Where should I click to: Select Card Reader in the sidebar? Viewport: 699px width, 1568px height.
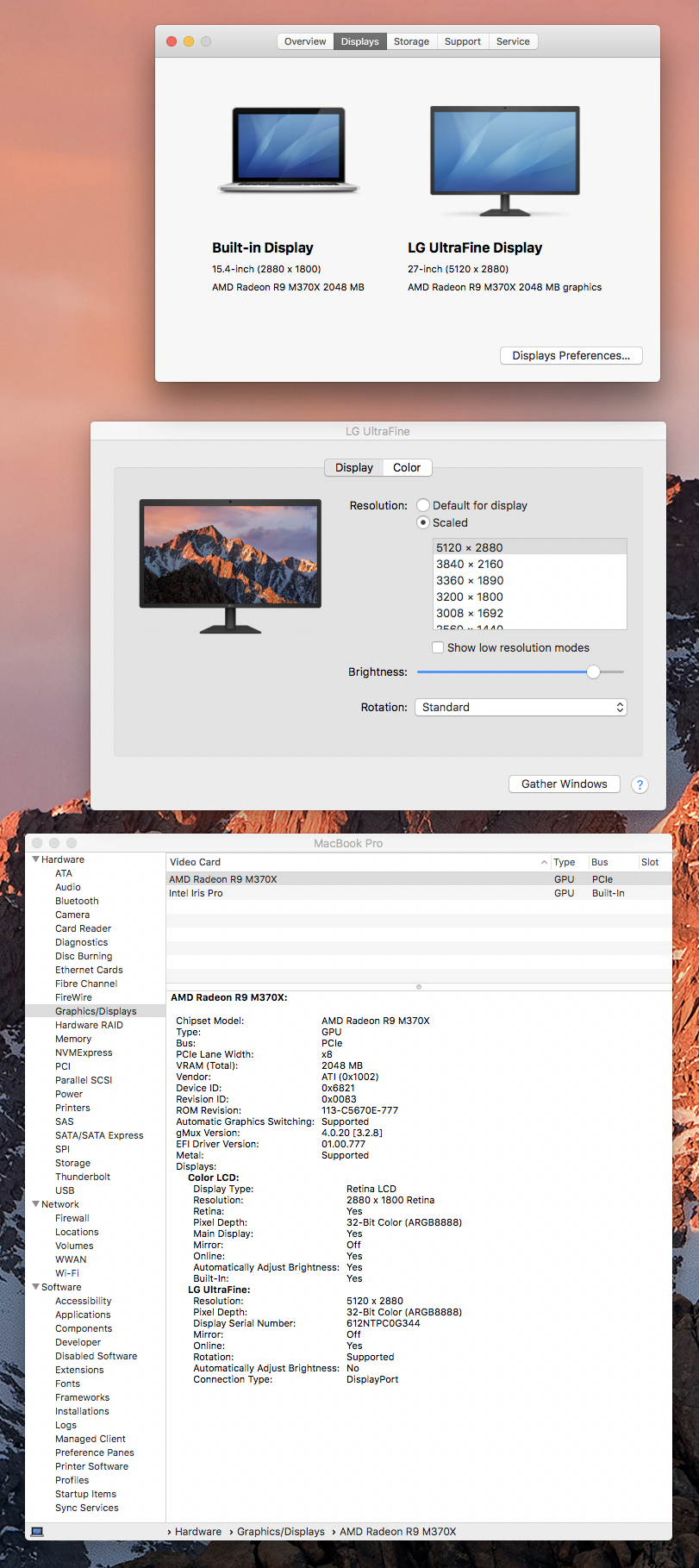click(x=83, y=928)
